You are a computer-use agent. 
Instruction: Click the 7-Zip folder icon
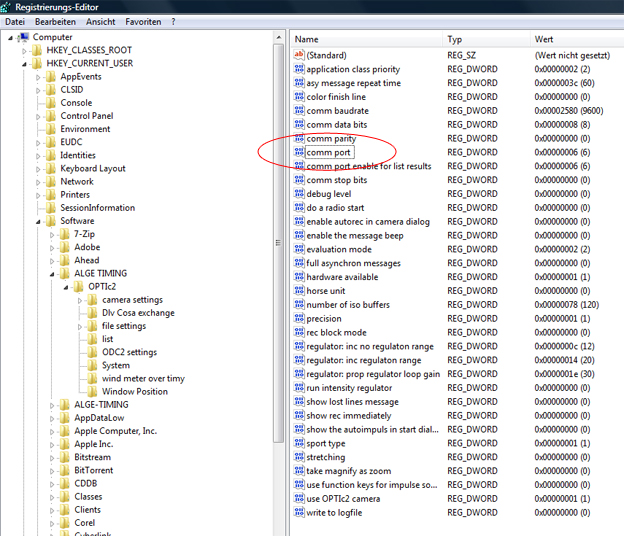tap(65, 234)
